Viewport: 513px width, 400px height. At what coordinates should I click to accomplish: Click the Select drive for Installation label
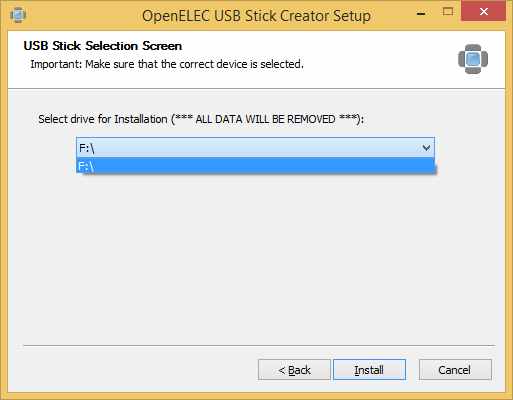point(103,119)
